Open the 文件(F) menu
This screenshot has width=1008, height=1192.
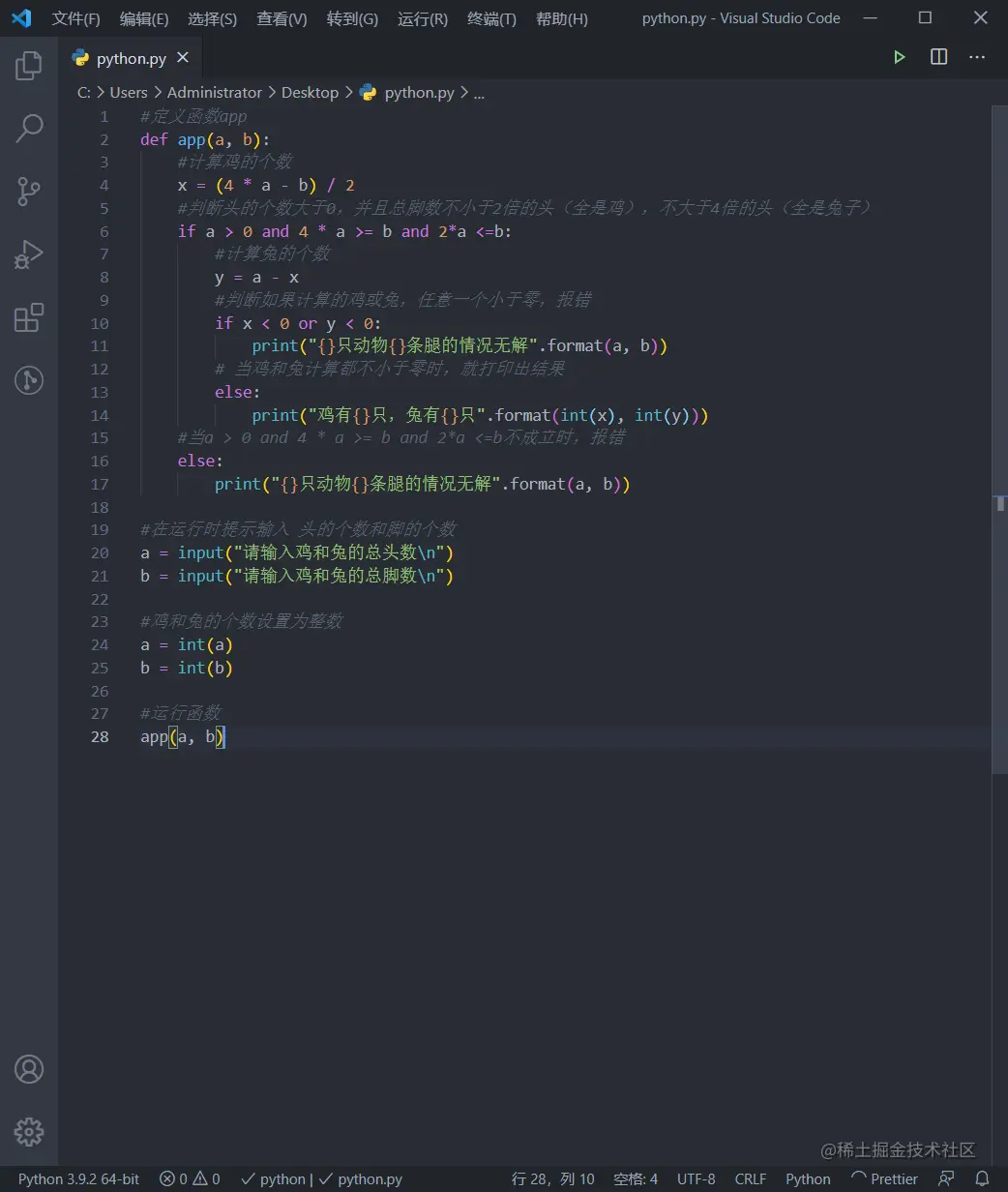tap(75, 18)
